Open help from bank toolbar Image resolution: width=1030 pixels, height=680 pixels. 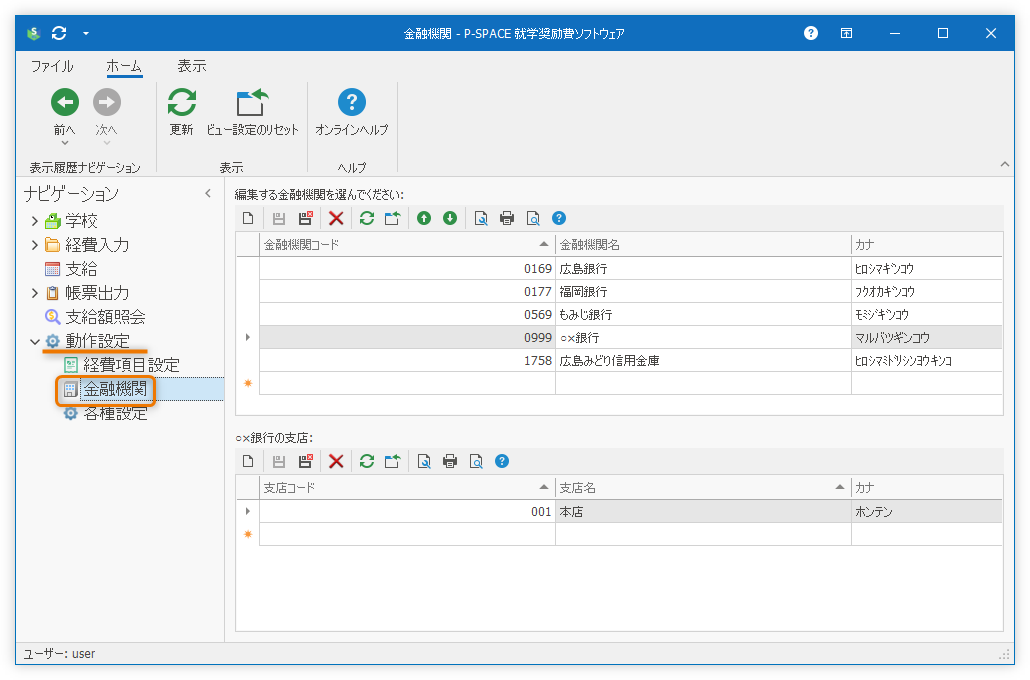559,218
